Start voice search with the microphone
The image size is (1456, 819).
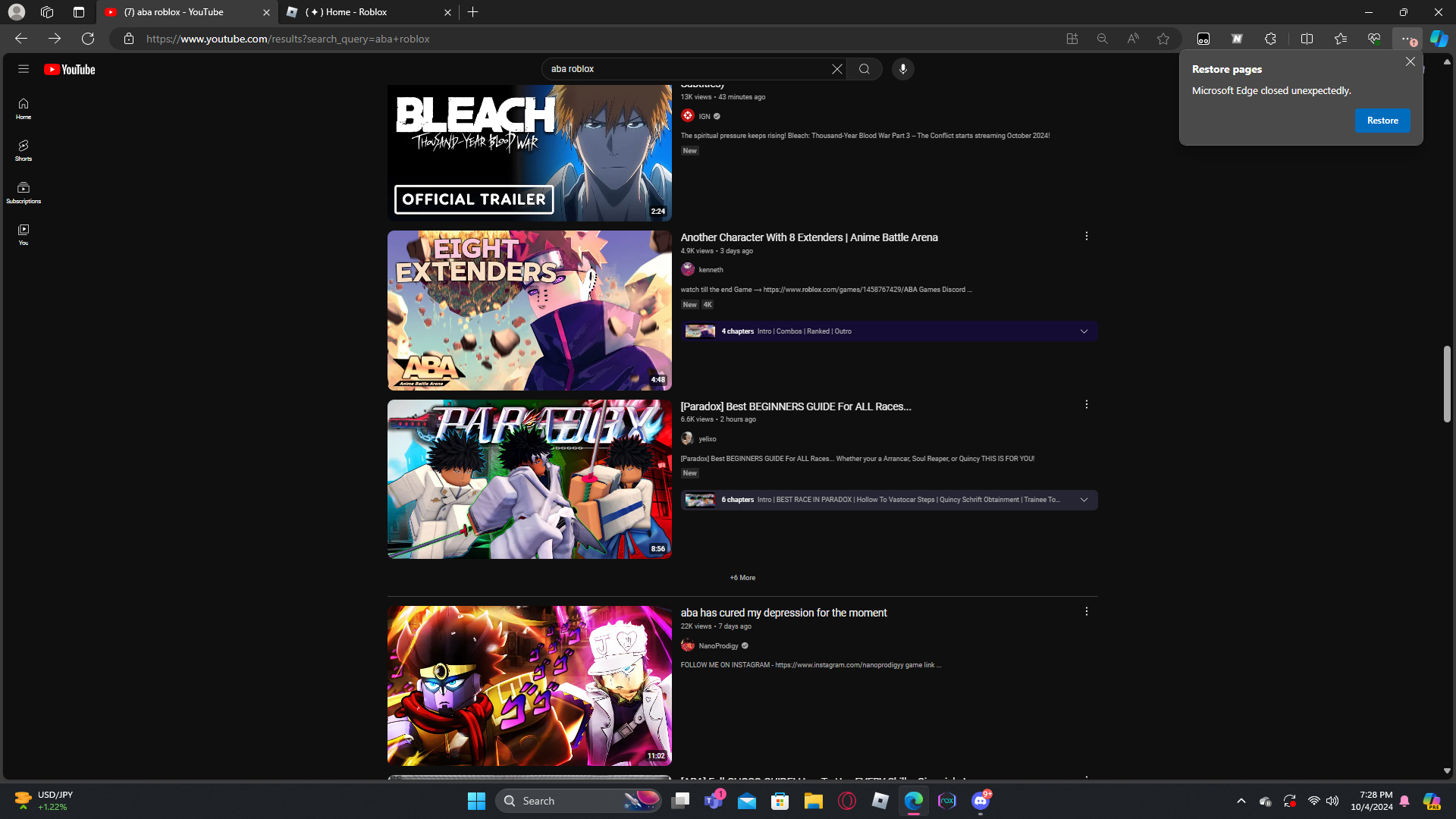tap(902, 69)
